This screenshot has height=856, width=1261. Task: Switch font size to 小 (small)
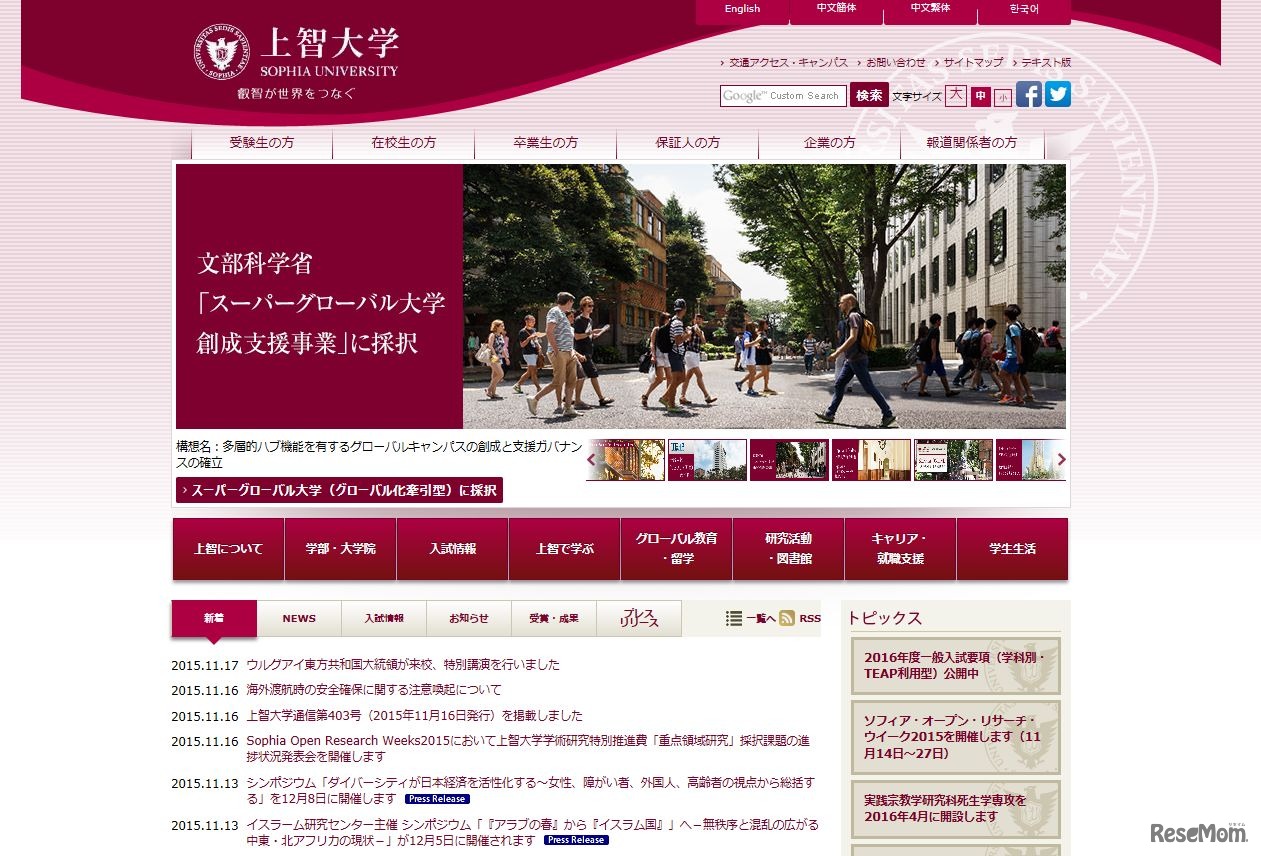click(1001, 95)
